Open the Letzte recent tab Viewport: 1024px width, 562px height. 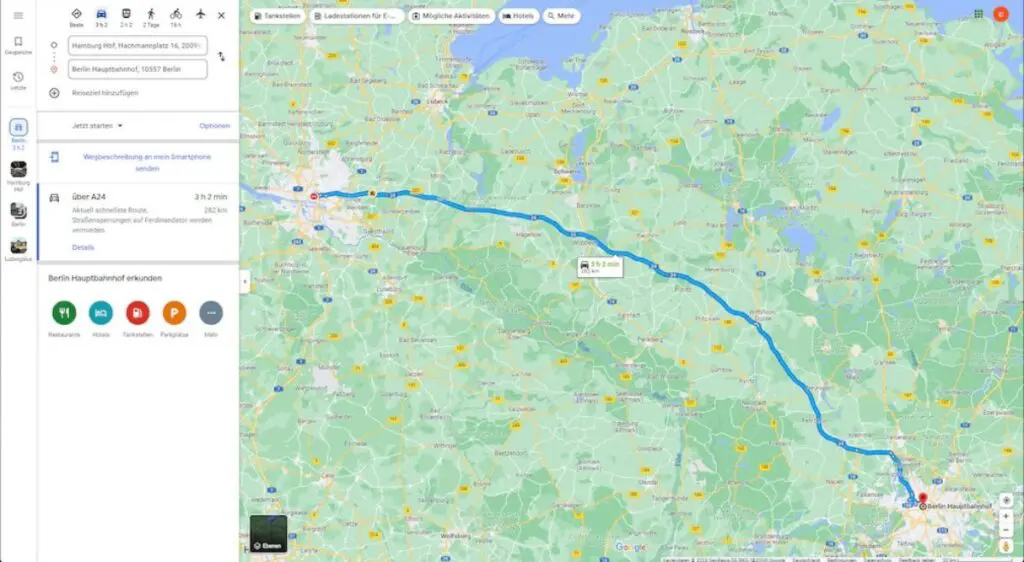(18, 81)
